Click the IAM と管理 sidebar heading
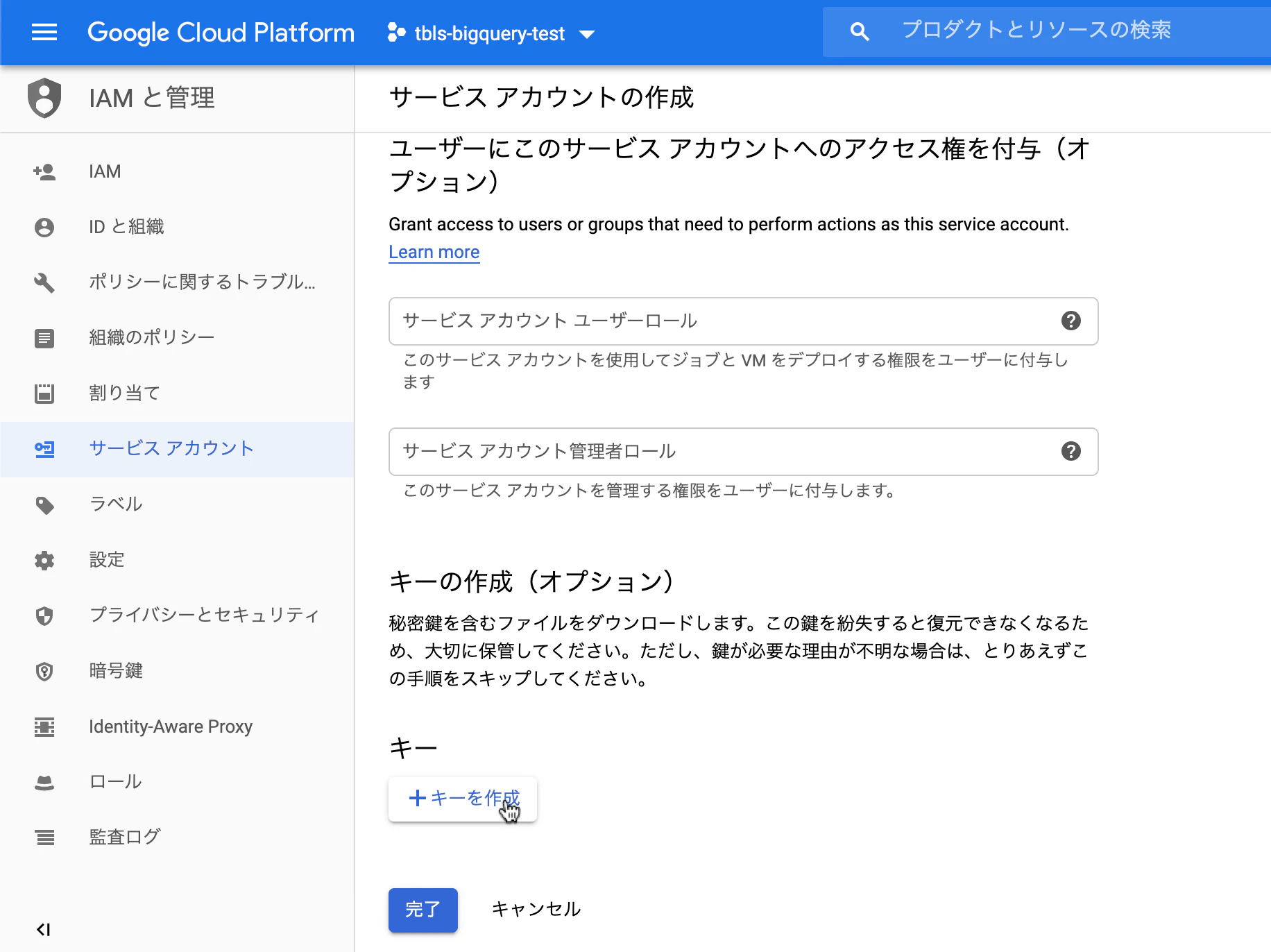The height and width of the screenshot is (952, 1271). (152, 98)
